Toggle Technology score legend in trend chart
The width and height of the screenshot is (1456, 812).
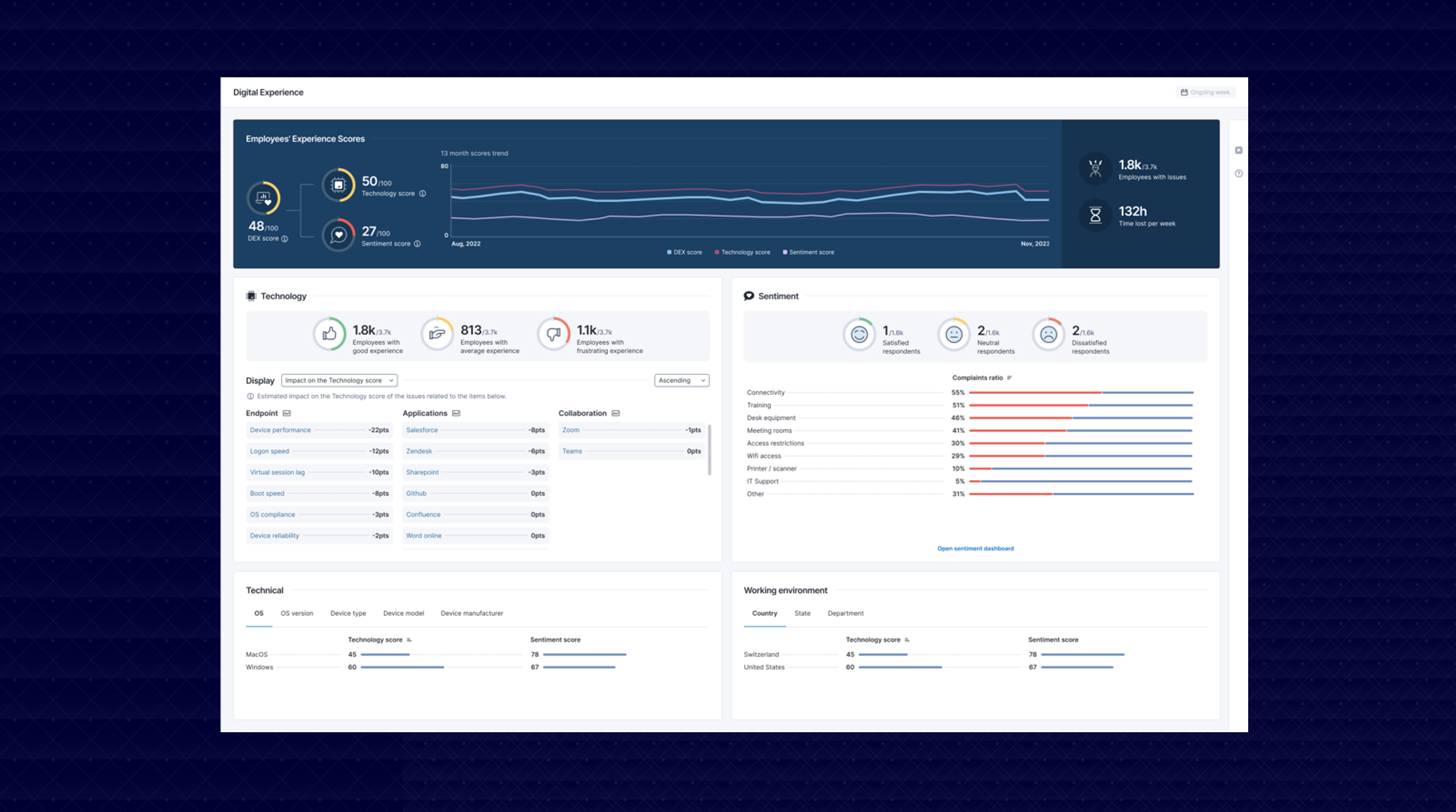[742, 252]
